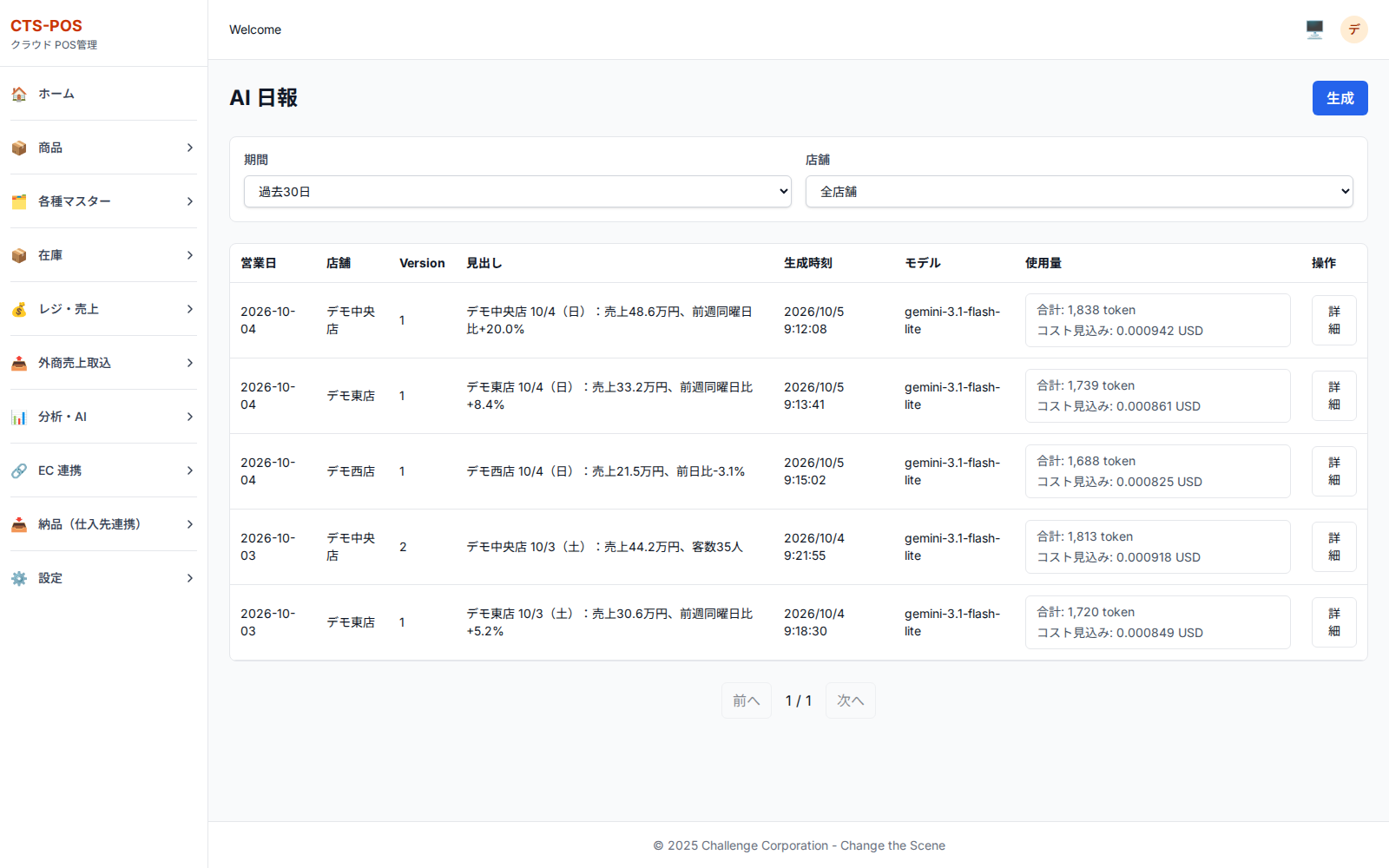The image size is (1389, 868).
Task: Open 詳細 for デモ東店 10/3 report
Action: coord(1334,622)
